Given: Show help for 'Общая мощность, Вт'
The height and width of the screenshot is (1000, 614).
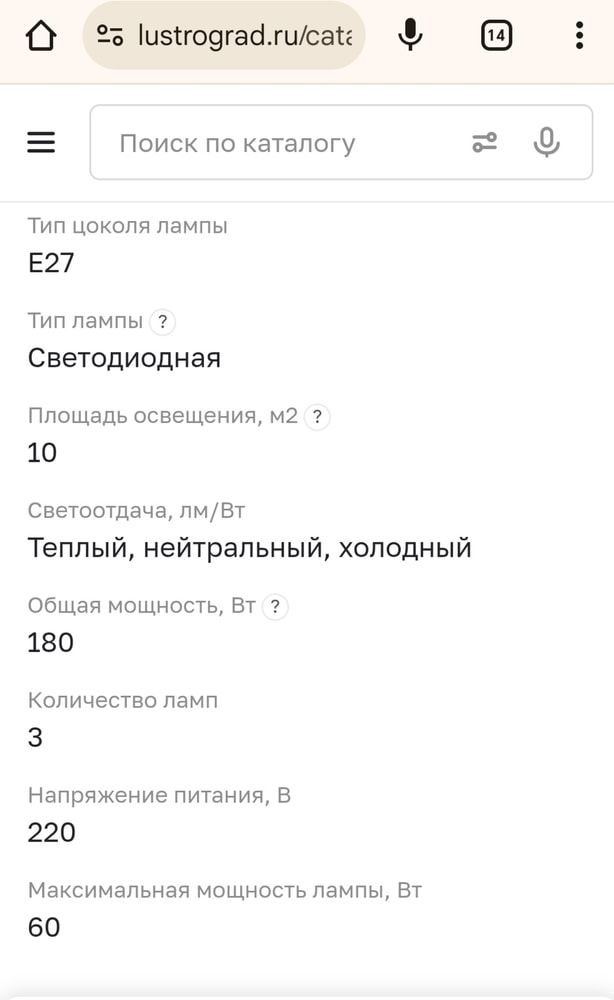Looking at the screenshot, I should point(274,606).
